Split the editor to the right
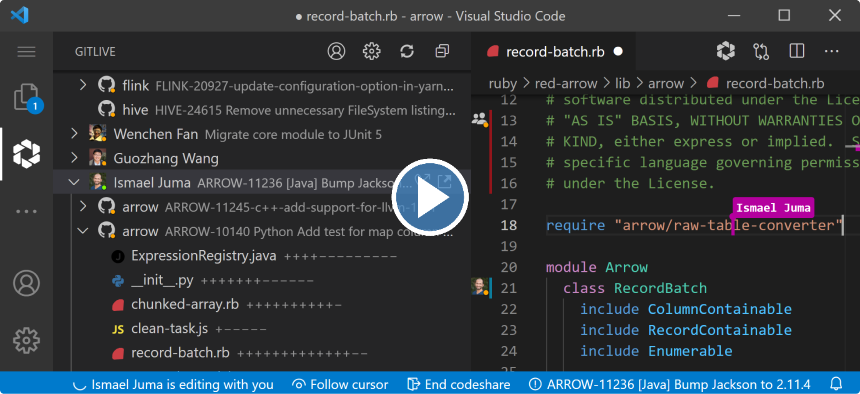 tap(796, 51)
